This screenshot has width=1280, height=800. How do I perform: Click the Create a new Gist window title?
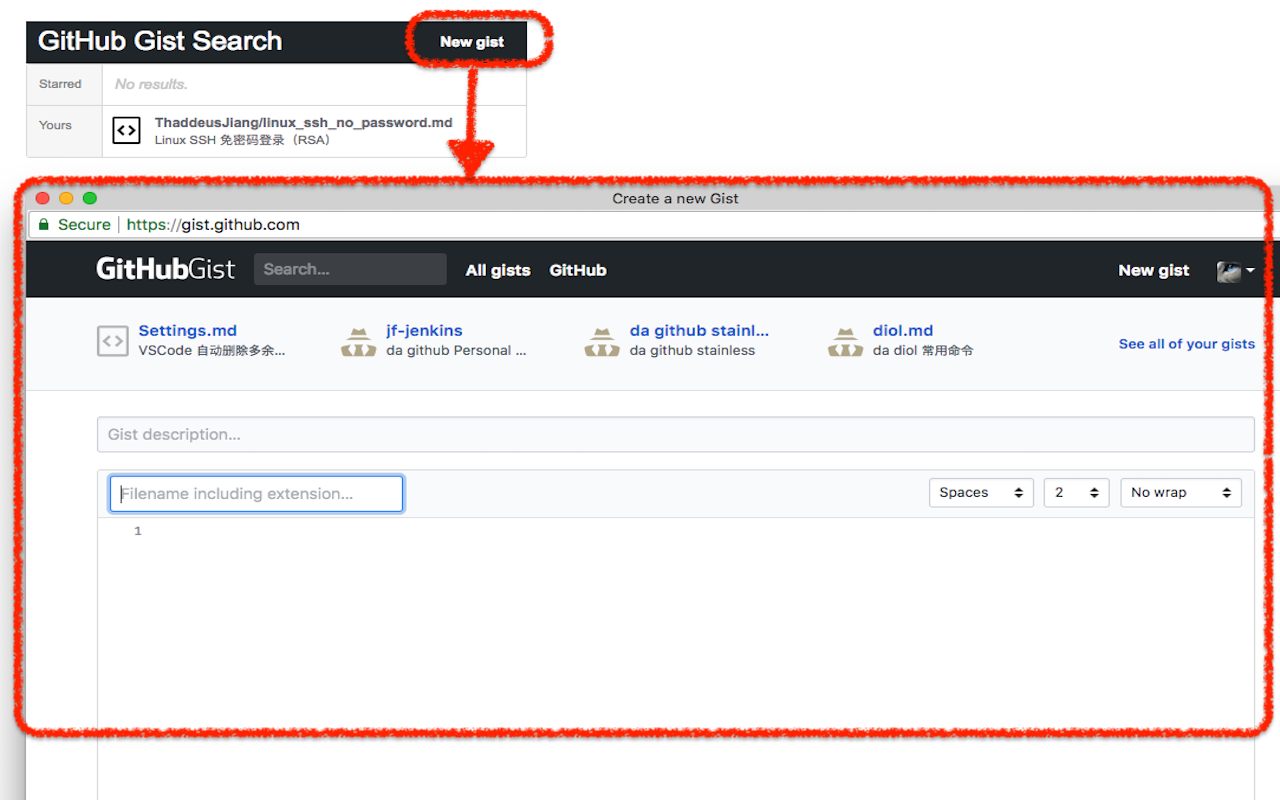(675, 198)
